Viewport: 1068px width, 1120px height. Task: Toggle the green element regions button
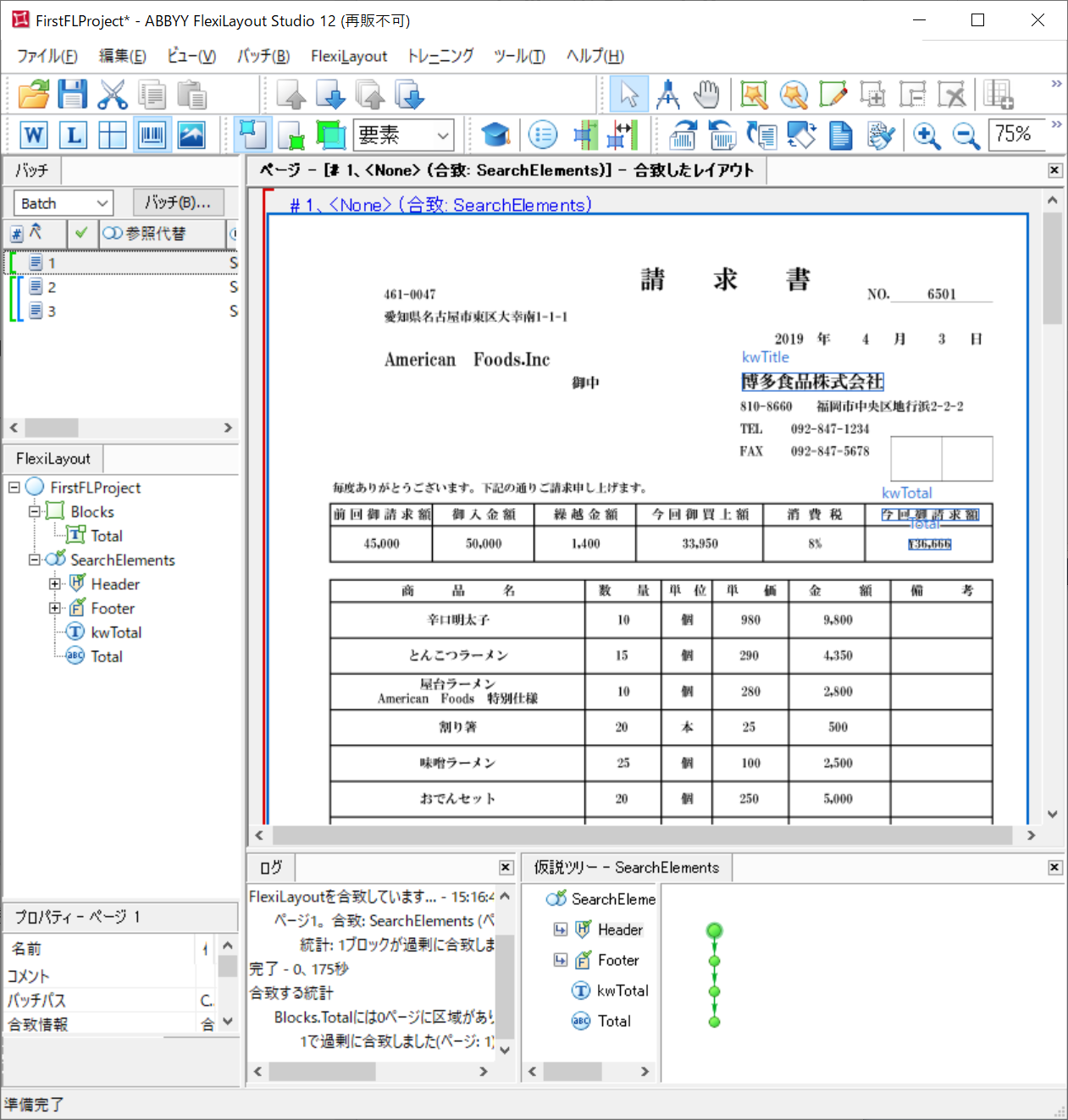(x=291, y=135)
